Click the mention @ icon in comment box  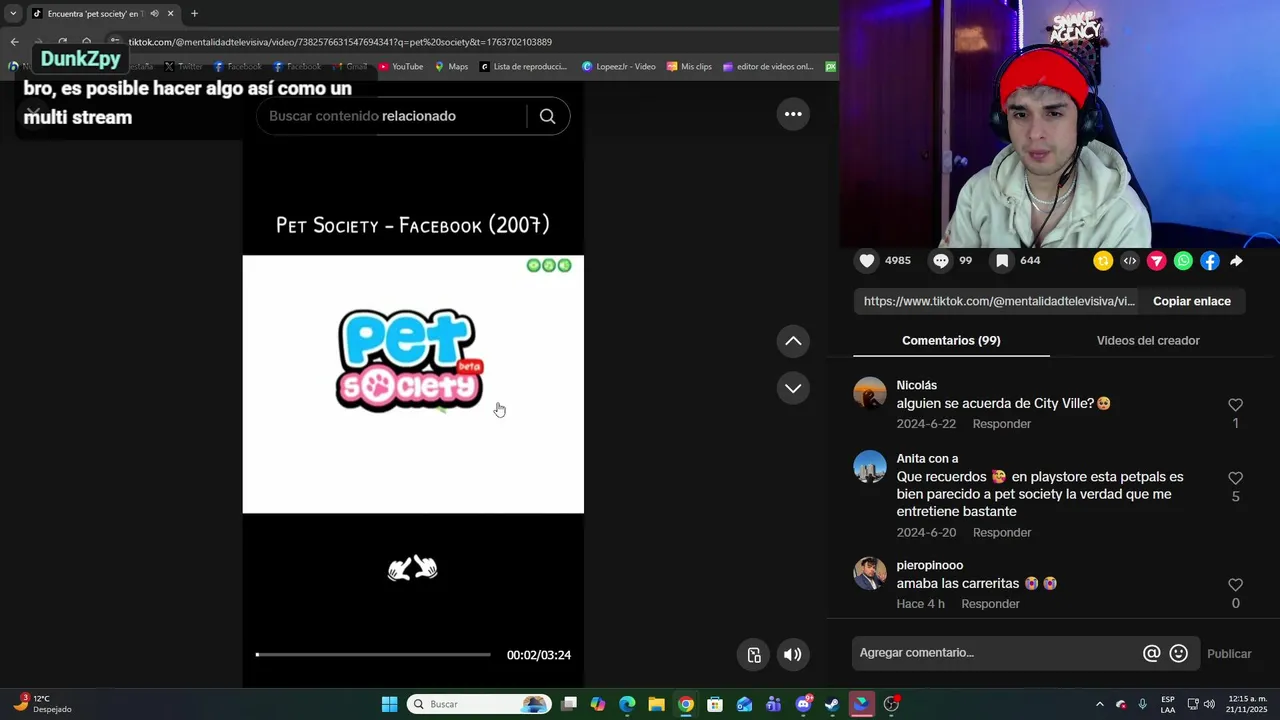tap(1152, 653)
